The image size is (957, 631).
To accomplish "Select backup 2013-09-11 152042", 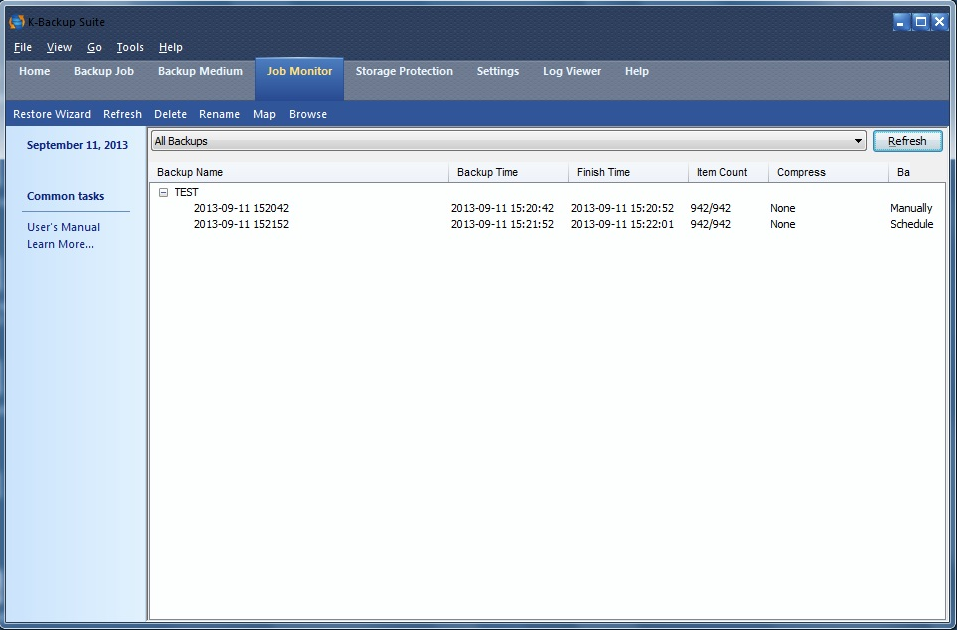I will 241,208.
